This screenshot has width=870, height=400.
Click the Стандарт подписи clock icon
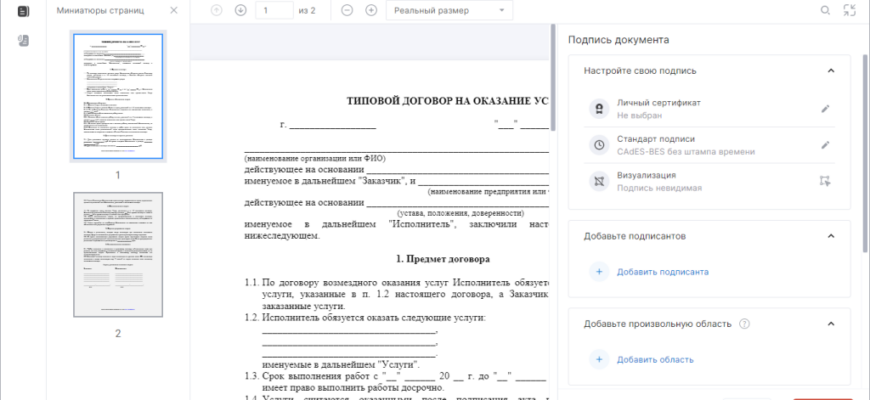599,145
